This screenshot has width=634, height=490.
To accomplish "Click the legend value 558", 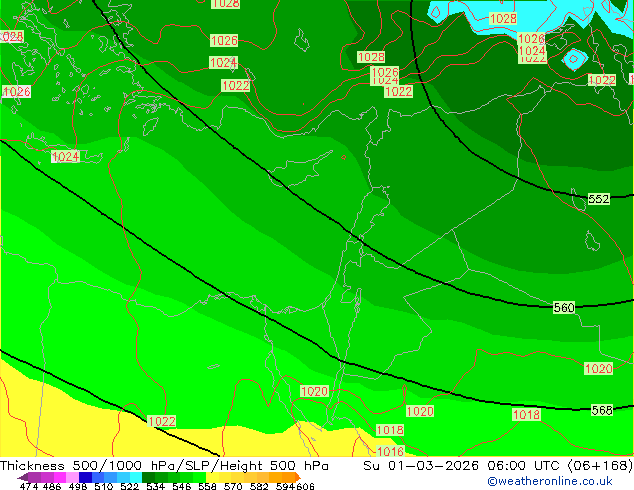I will pos(207,486).
